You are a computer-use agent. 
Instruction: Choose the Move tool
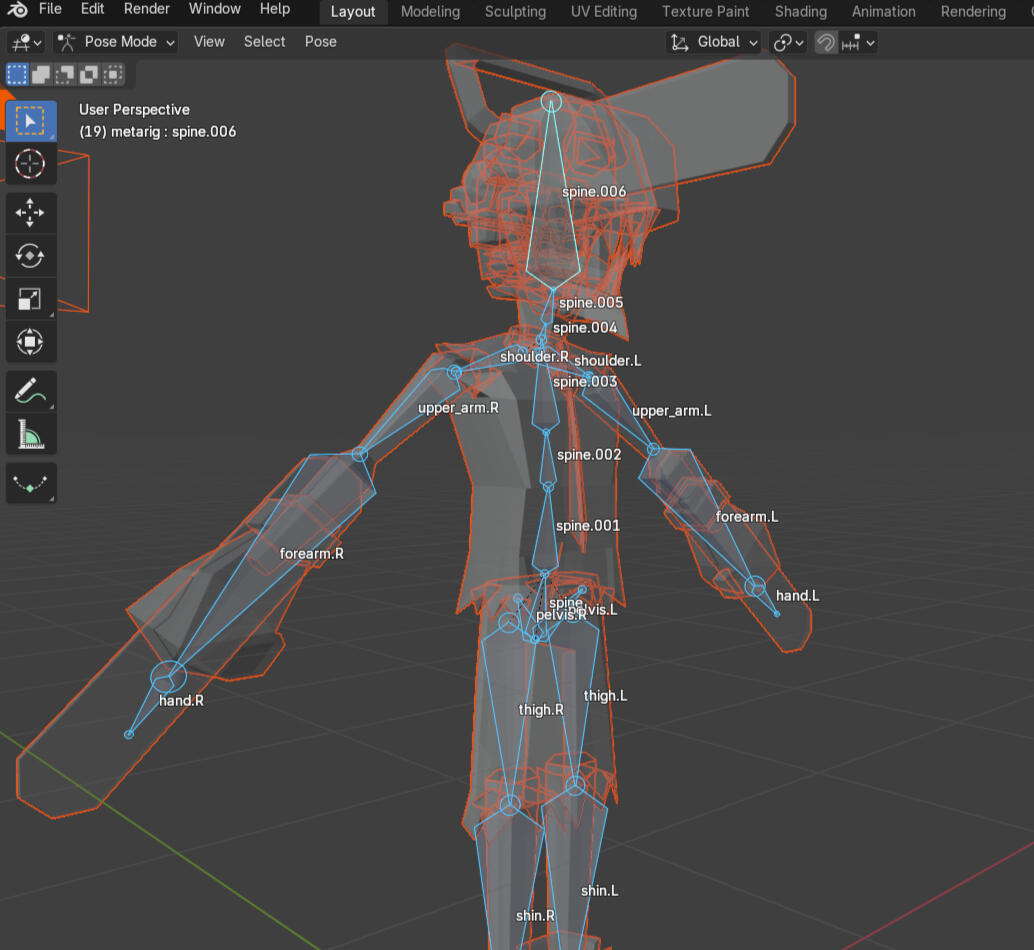pos(30,213)
